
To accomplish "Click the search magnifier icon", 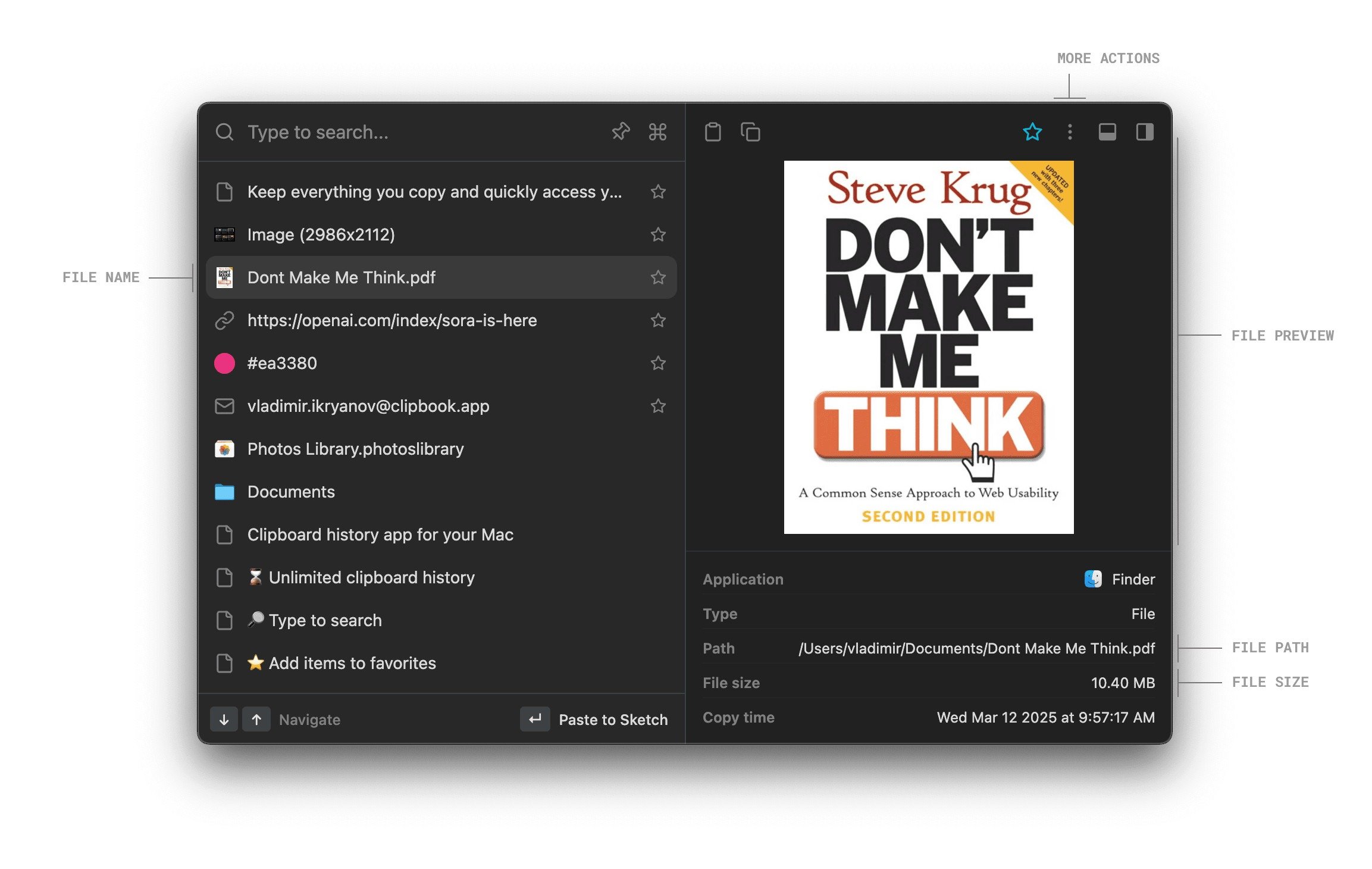I will (x=224, y=132).
